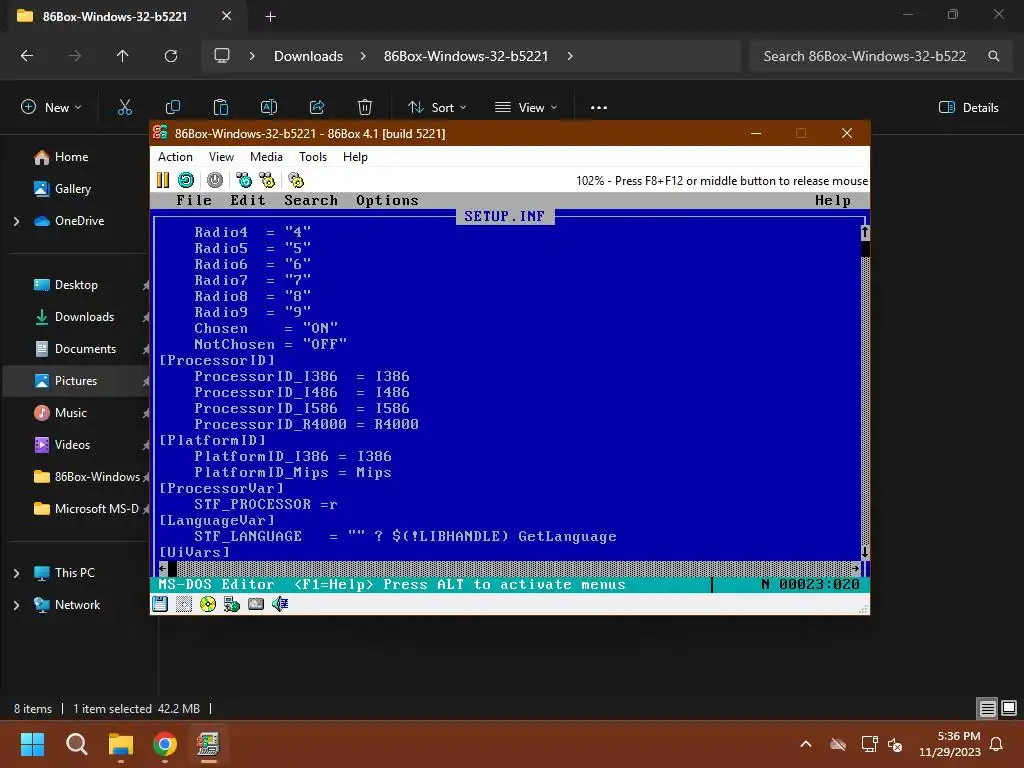
Task: Open the Windows Start menu
Action: 32,744
